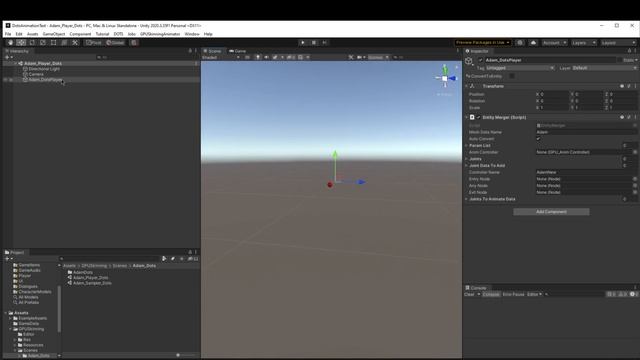Click the Step frame button
The image size is (640, 360).
[324, 42]
